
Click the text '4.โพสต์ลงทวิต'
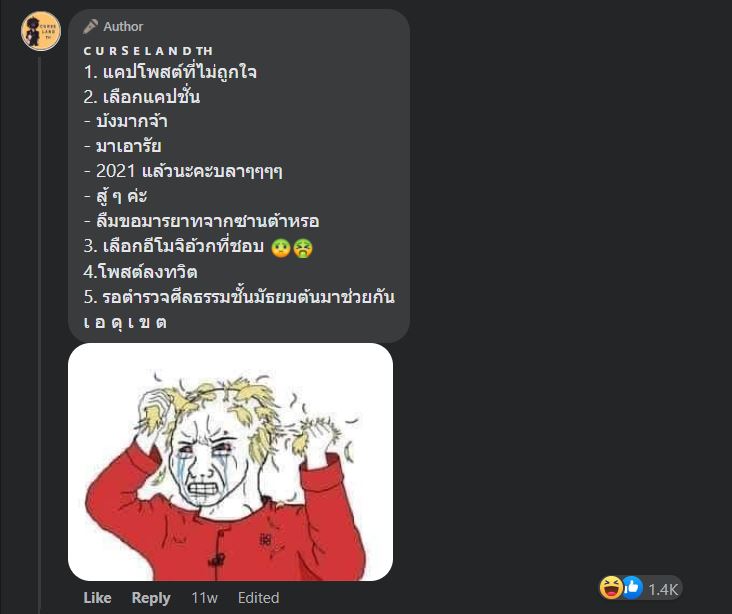[141, 272]
